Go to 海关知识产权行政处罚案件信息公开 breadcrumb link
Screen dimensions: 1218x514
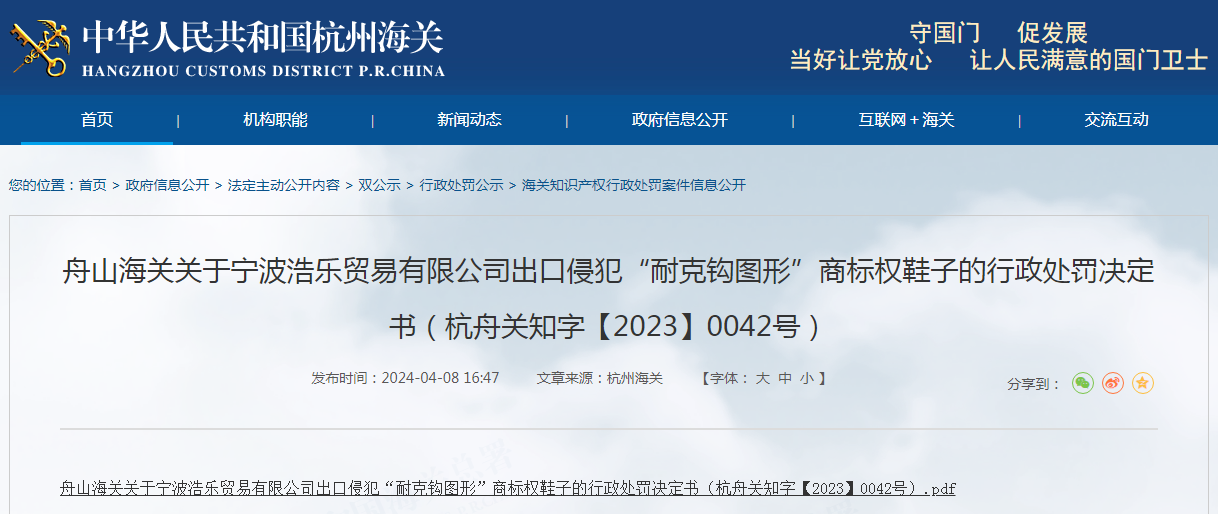tap(634, 185)
